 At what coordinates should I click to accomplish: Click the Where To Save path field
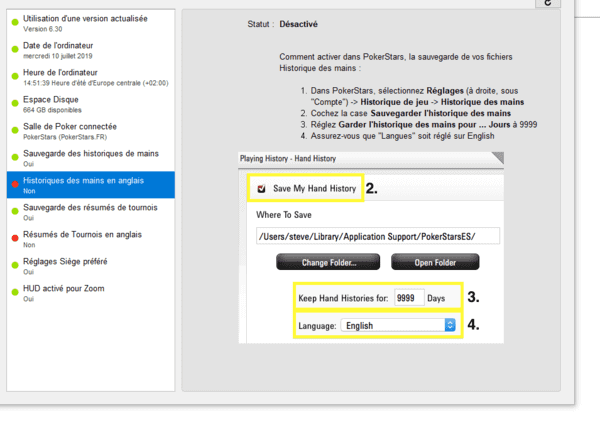tap(377, 236)
